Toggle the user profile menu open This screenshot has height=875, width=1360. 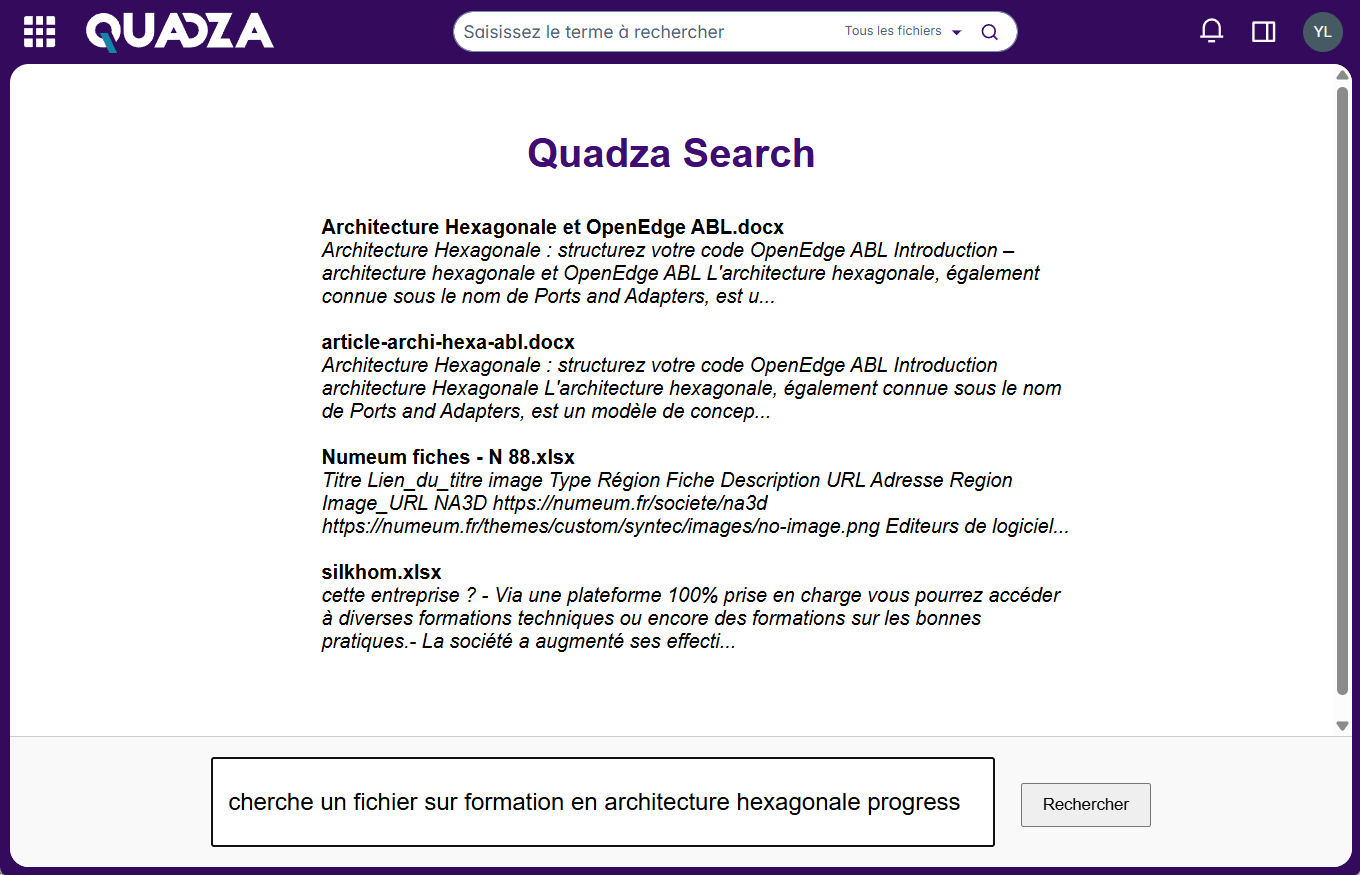[x=1322, y=31]
